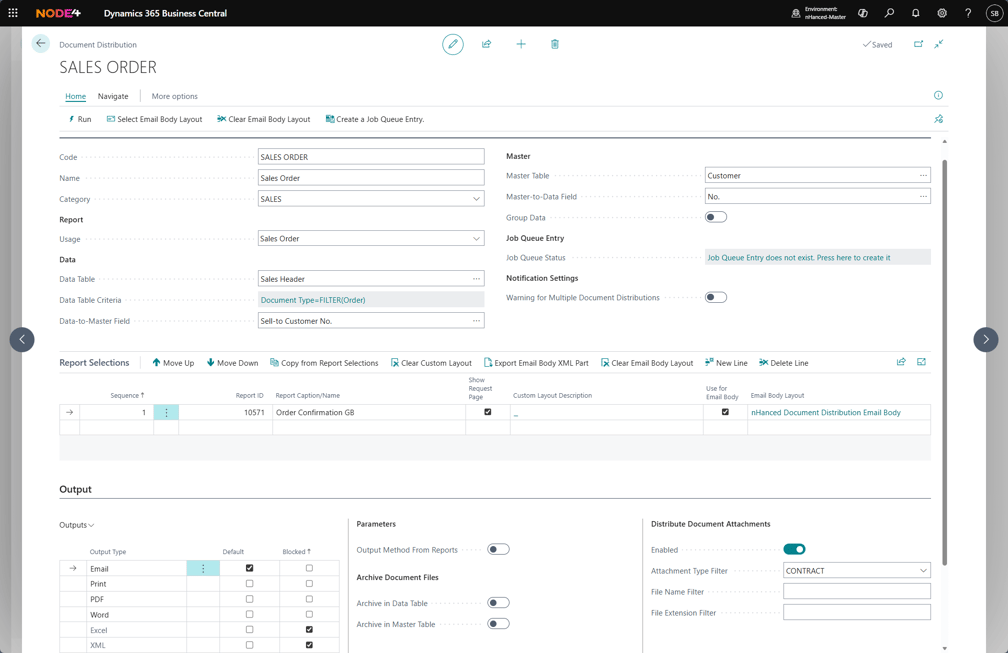Image resolution: width=1008 pixels, height=653 pixels.
Task: Click the File Name Filter field
Action: 857,591
